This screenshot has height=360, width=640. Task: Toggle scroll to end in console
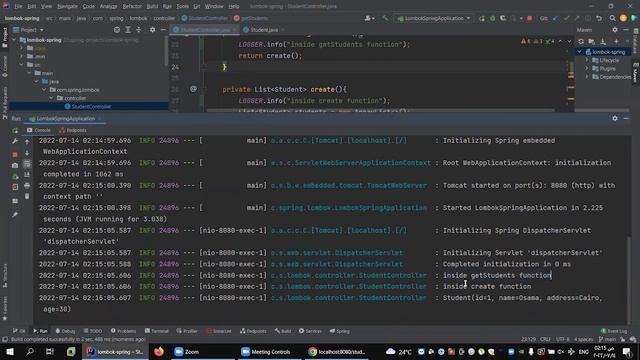point(27,175)
